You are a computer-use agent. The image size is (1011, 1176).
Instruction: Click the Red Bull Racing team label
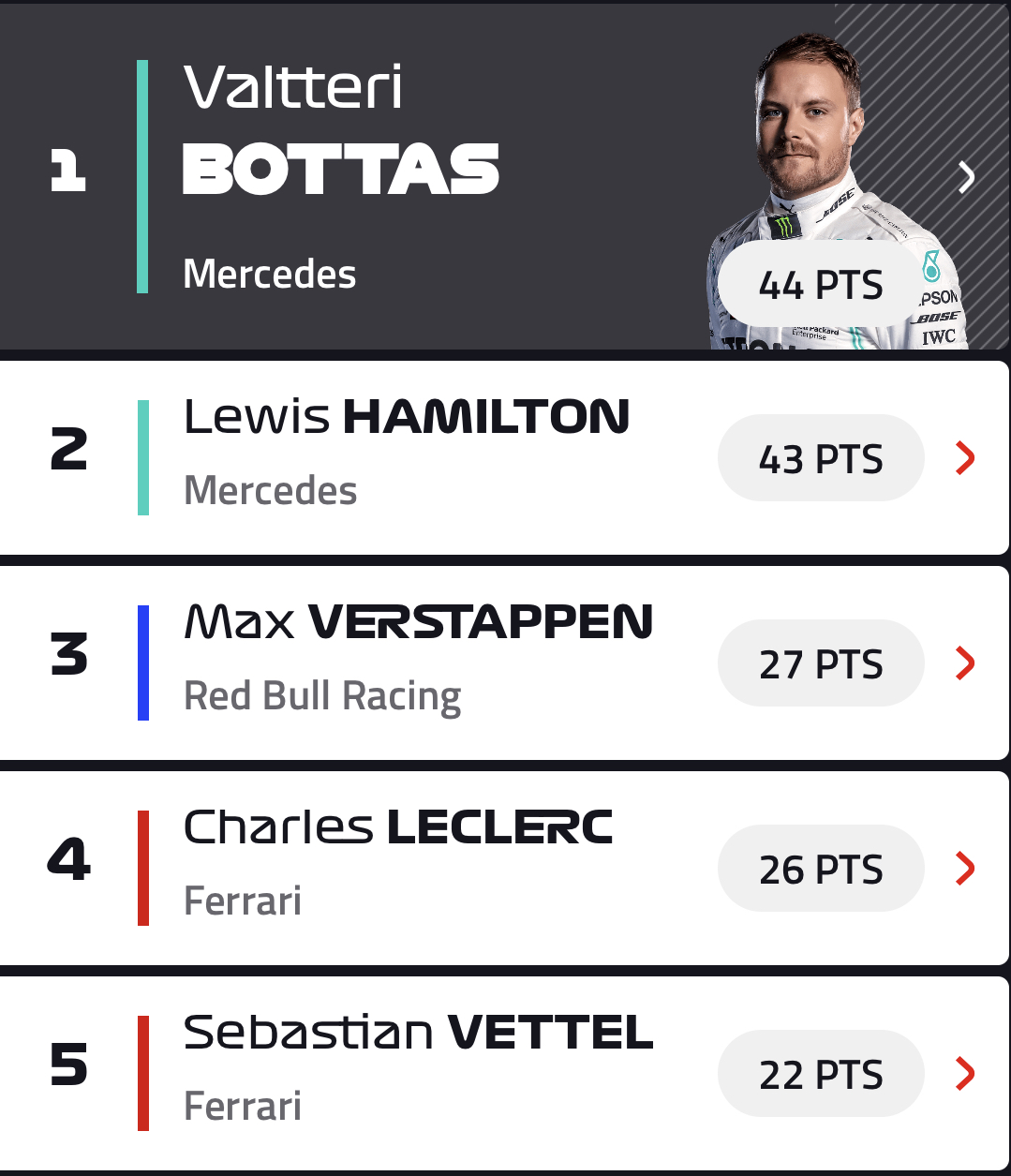(322, 696)
